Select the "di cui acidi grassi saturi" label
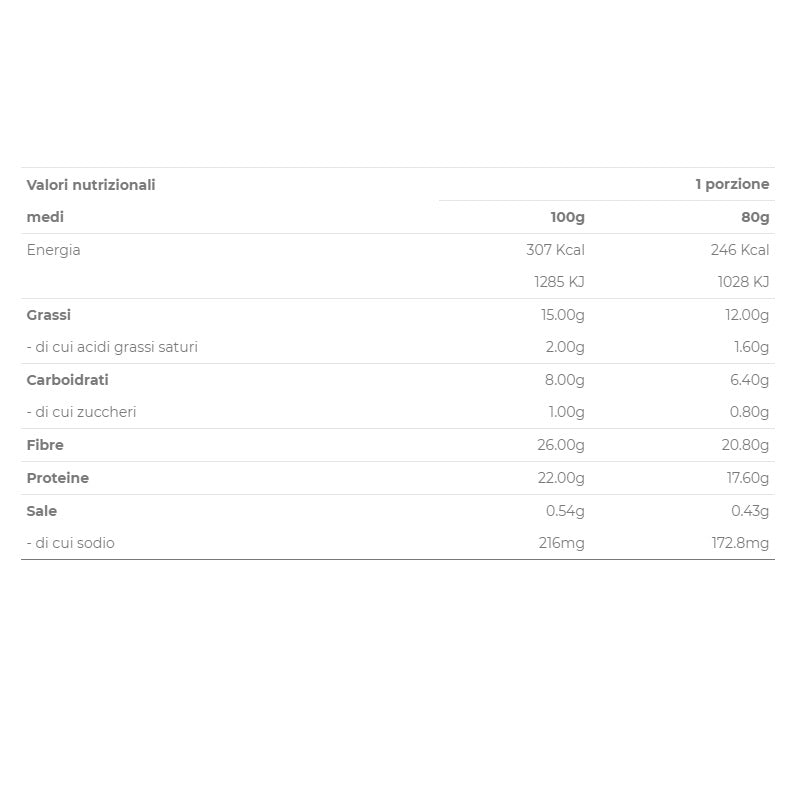Viewport: 800px width, 800px height. [x=112, y=347]
